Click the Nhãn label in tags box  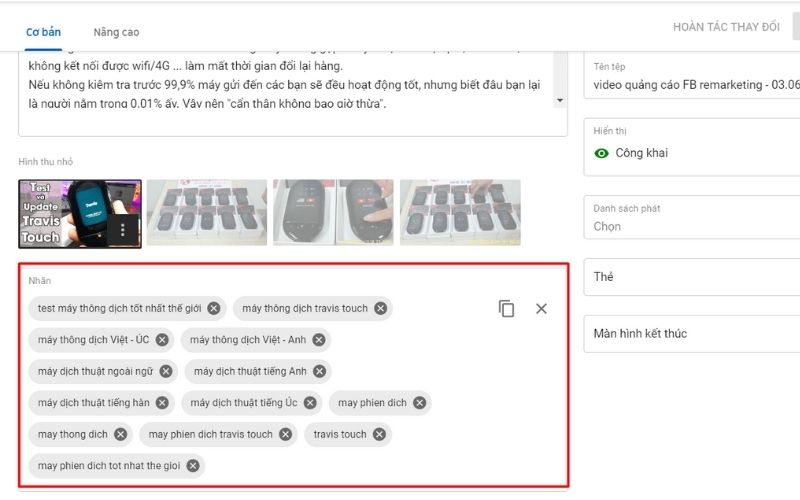[x=39, y=281]
